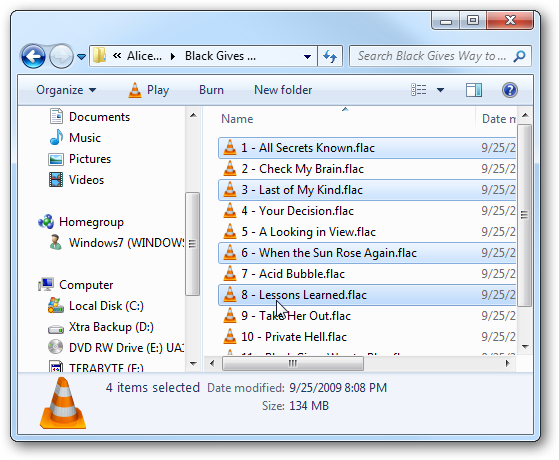This screenshot has width=559, height=460.
Task: Open Local Disk (C:)
Action: [96, 306]
